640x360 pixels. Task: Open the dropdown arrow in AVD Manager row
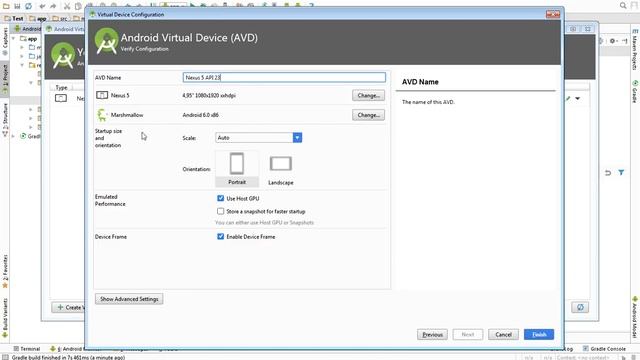(x=578, y=98)
